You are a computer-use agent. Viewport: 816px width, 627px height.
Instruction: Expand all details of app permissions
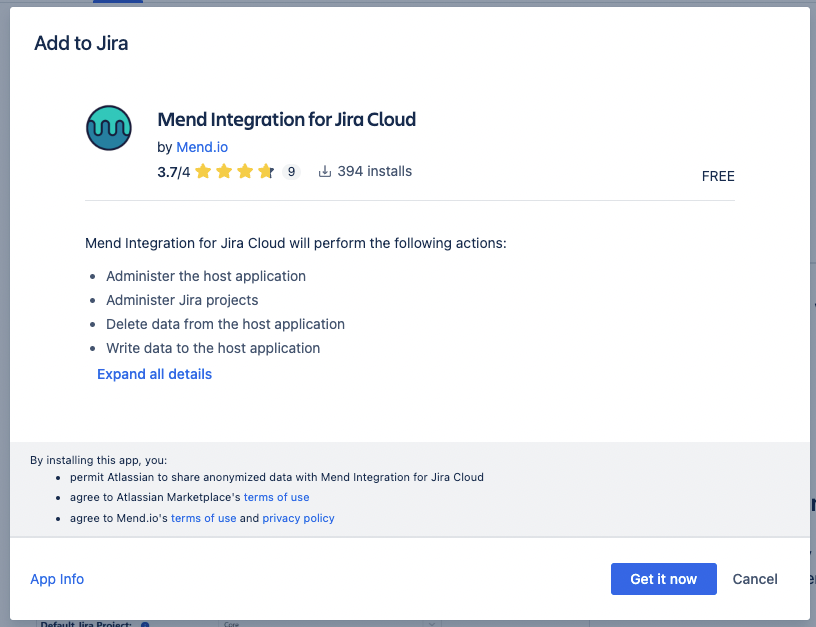pyautogui.click(x=154, y=373)
